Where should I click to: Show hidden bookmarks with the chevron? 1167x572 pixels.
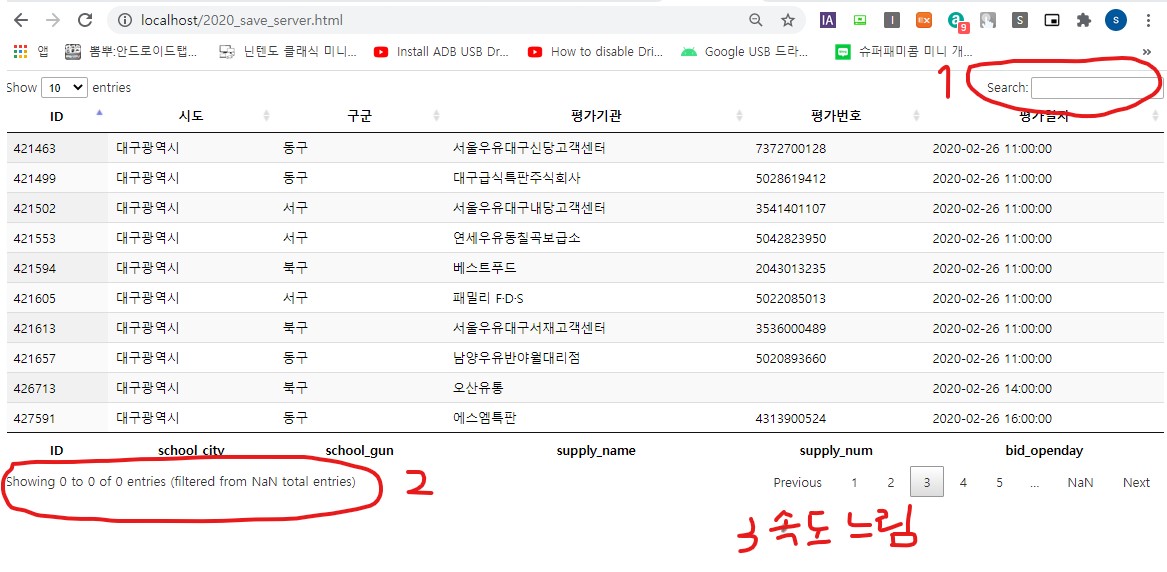tap(1146, 51)
